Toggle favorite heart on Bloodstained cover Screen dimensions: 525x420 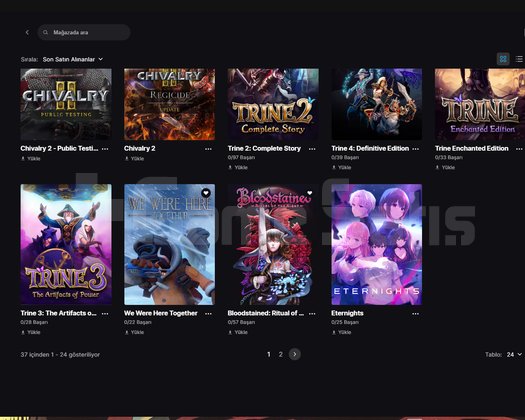(310, 193)
